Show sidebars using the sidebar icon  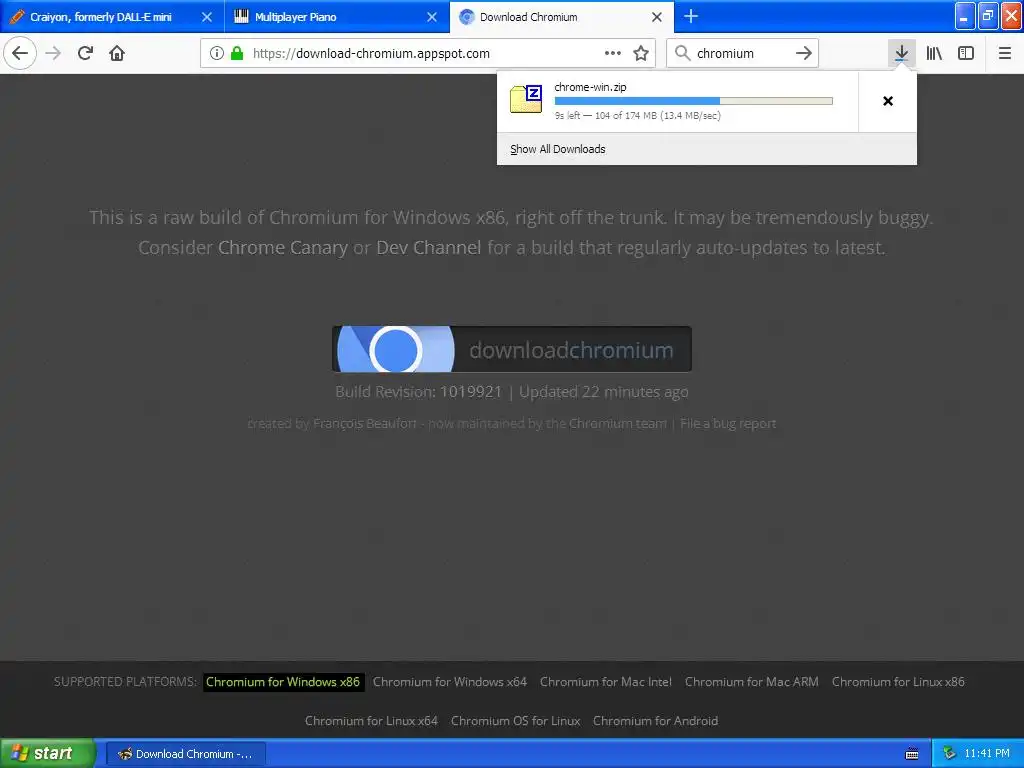point(966,53)
